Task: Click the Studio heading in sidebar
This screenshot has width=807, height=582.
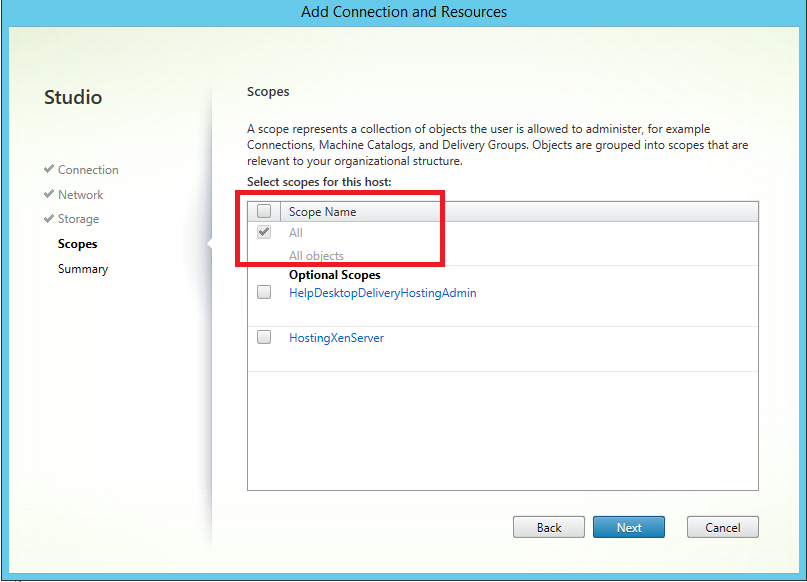Action: 73,98
